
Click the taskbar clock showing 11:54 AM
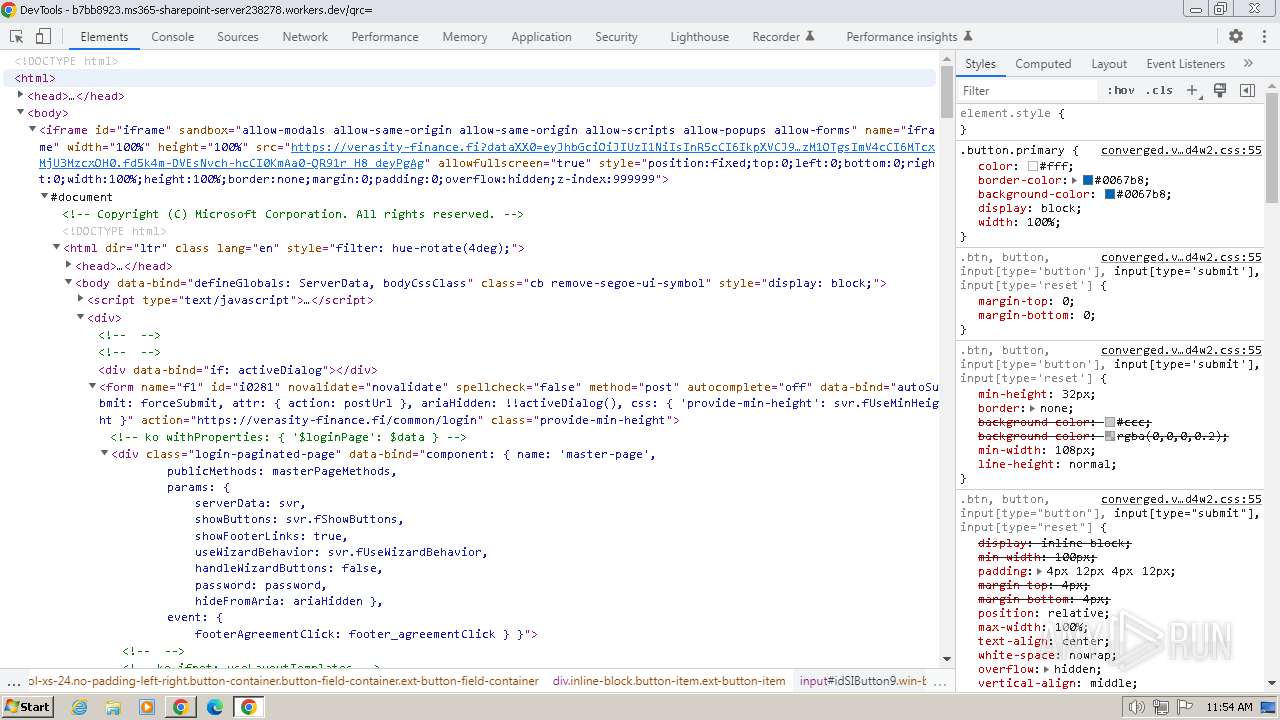[x=1229, y=707]
